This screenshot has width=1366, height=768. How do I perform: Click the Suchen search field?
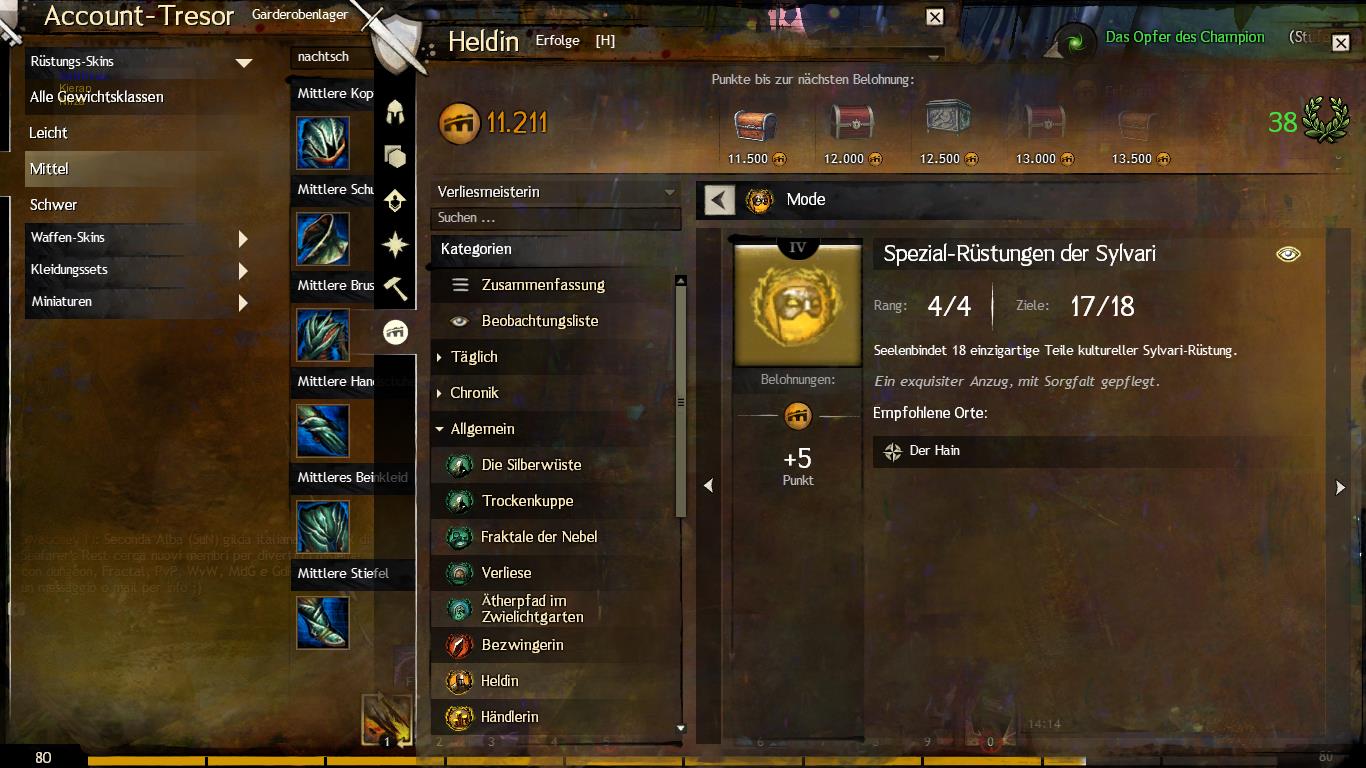[556, 218]
